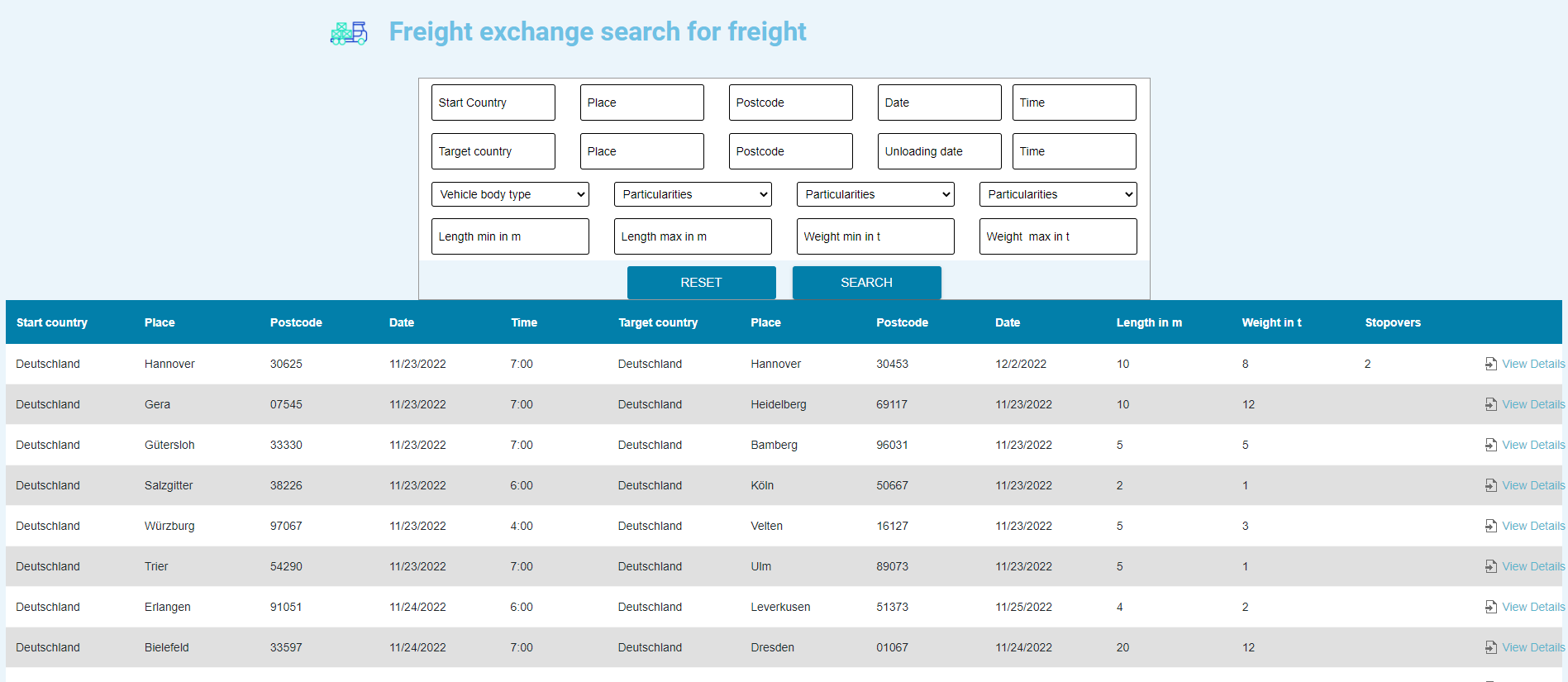Click the details icon in Trier row
This screenshot has height=682, width=1568.
[1491, 566]
